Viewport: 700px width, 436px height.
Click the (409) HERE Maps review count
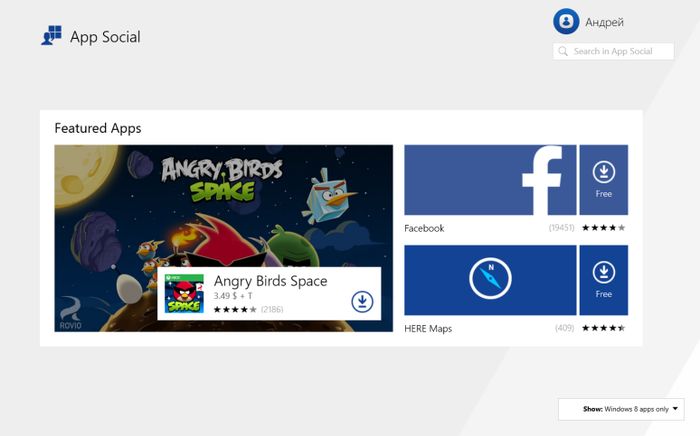pos(565,328)
